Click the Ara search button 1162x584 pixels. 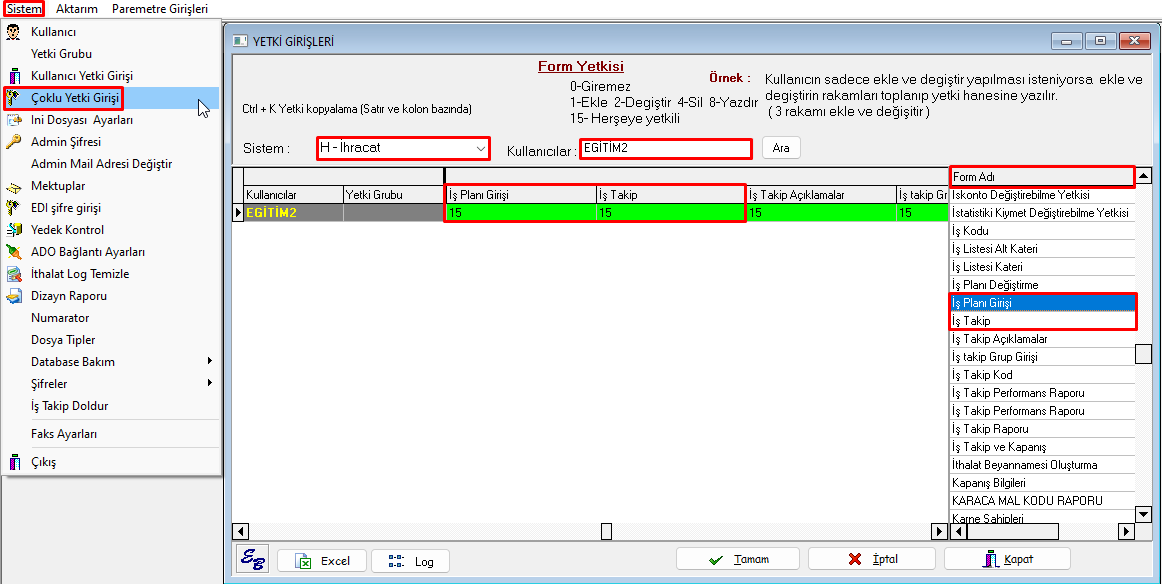pos(781,148)
